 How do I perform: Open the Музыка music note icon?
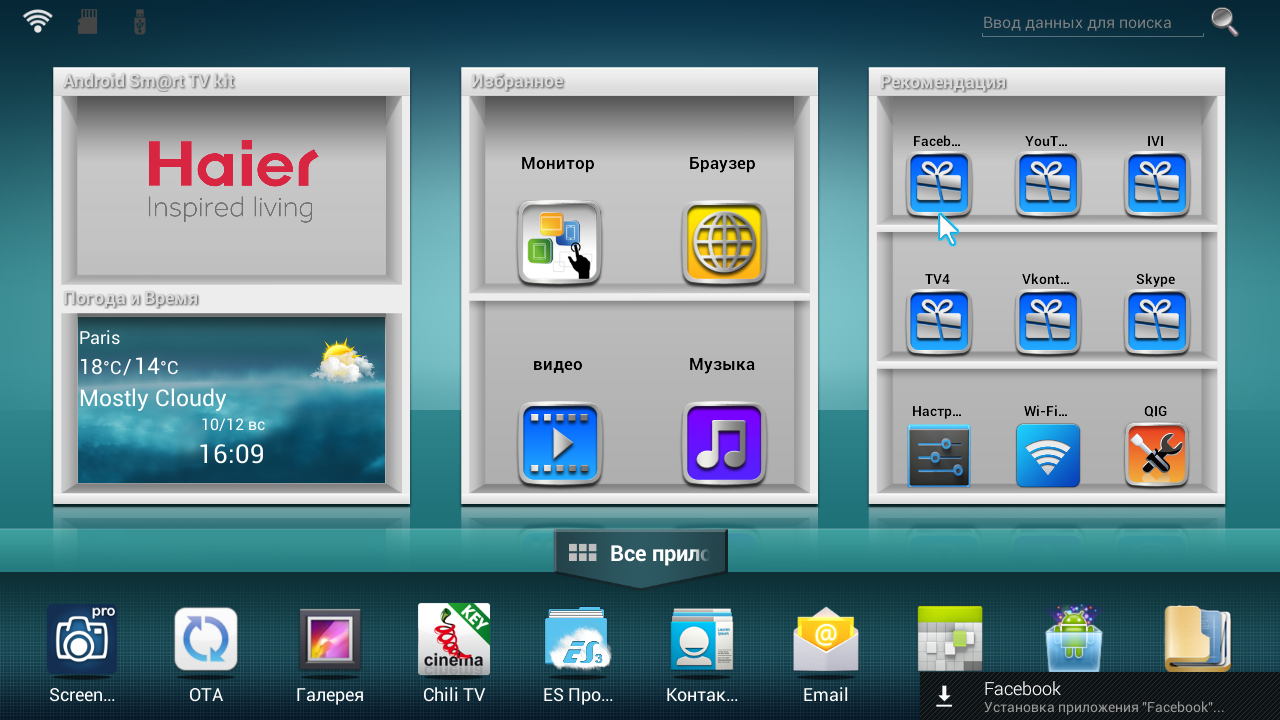pyautogui.click(x=723, y=444)
